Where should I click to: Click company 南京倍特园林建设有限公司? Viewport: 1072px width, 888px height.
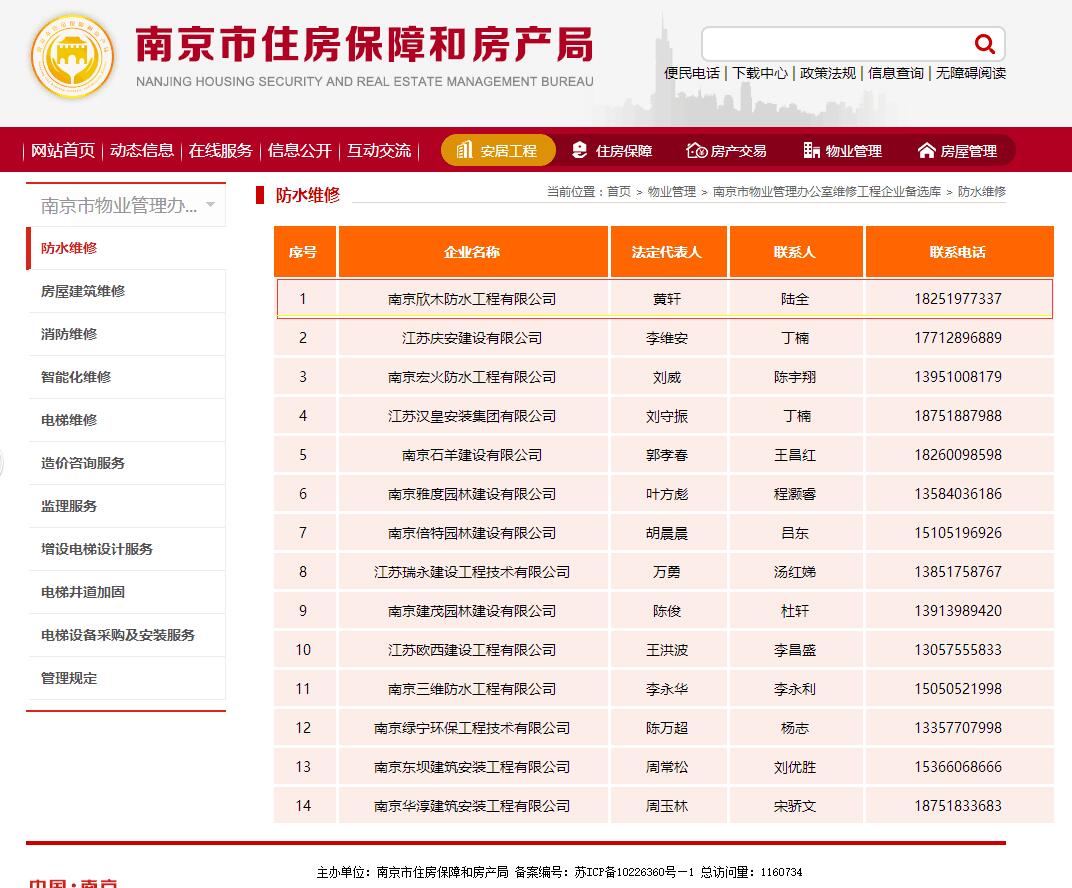click(472, 533)
